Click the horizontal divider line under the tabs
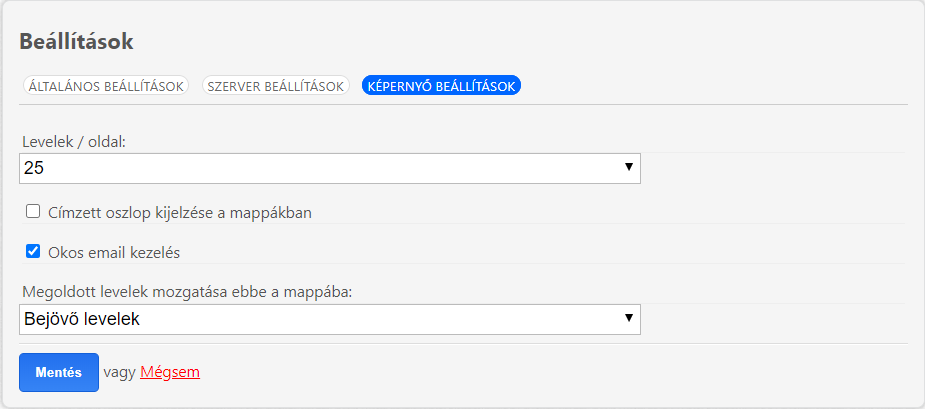925x409 pixels. (463, 104)
